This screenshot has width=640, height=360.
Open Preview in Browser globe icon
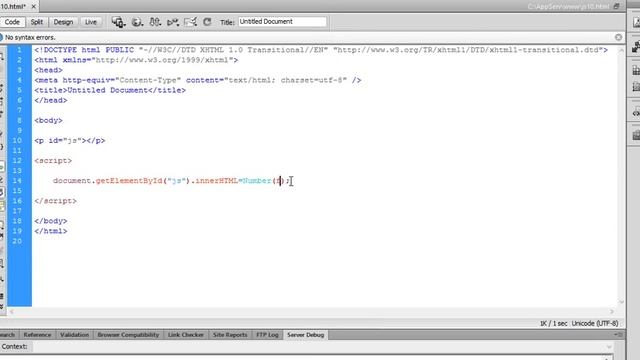(137, 22)
